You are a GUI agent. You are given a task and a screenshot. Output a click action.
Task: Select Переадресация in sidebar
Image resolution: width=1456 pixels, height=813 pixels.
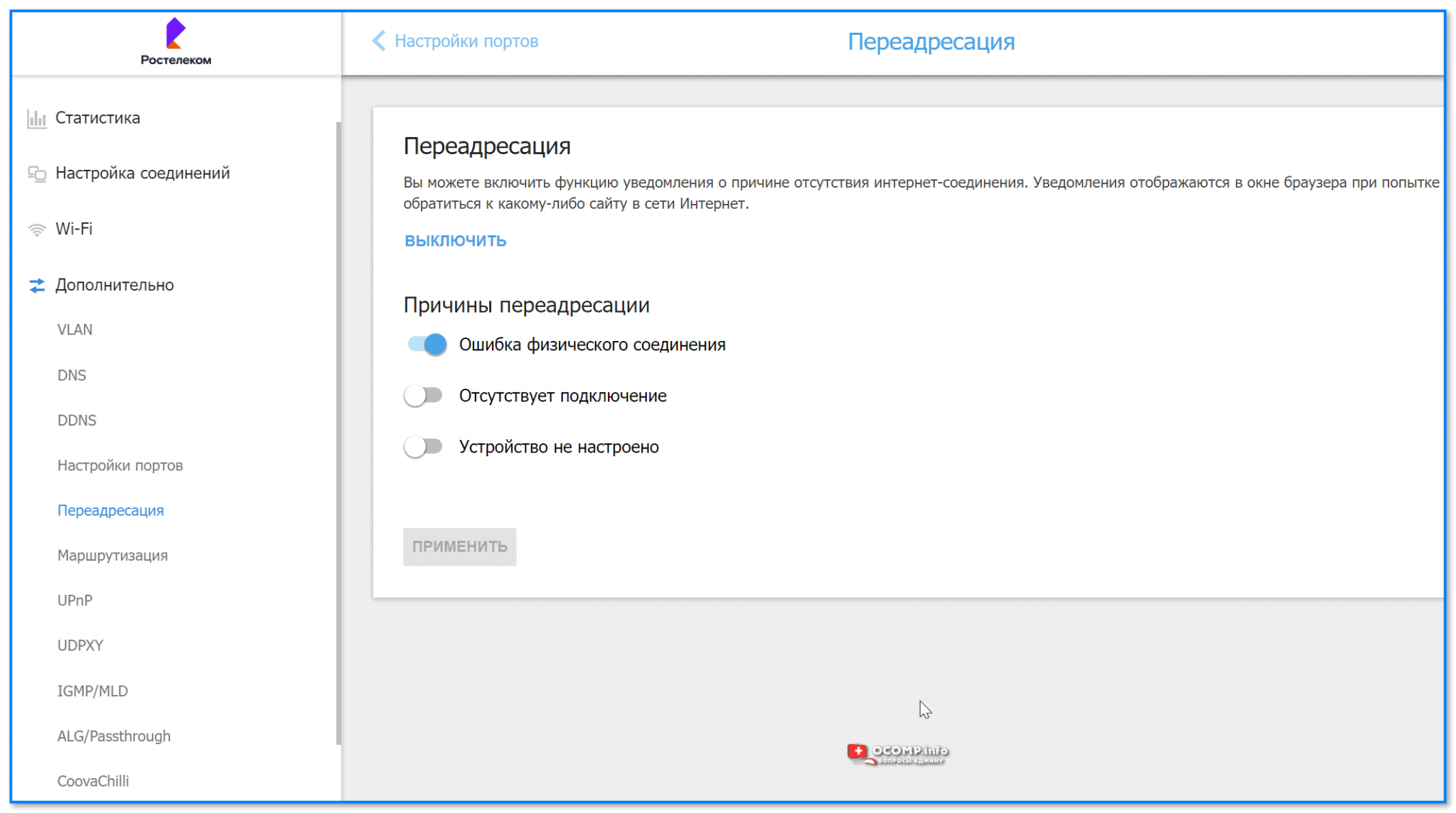pyautogui.click(x=110, y=510)
